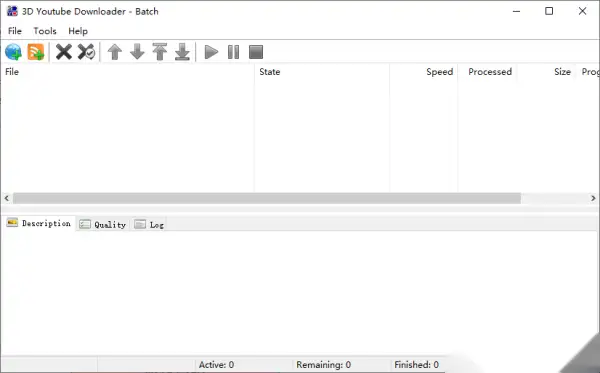600x373 pixels.
Task: Click the horizontal scrollbar right arrow
Action: pos(593,198)
